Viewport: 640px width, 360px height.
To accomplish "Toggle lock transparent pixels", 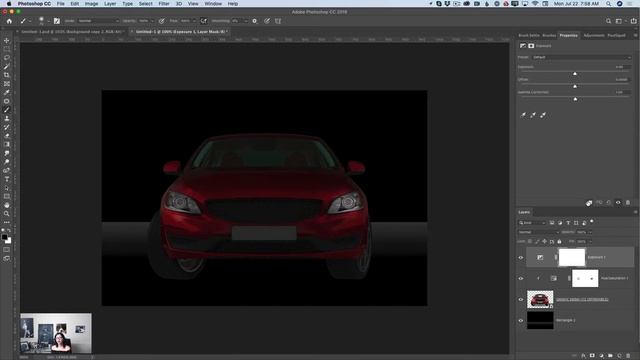I will click(530, 242).
